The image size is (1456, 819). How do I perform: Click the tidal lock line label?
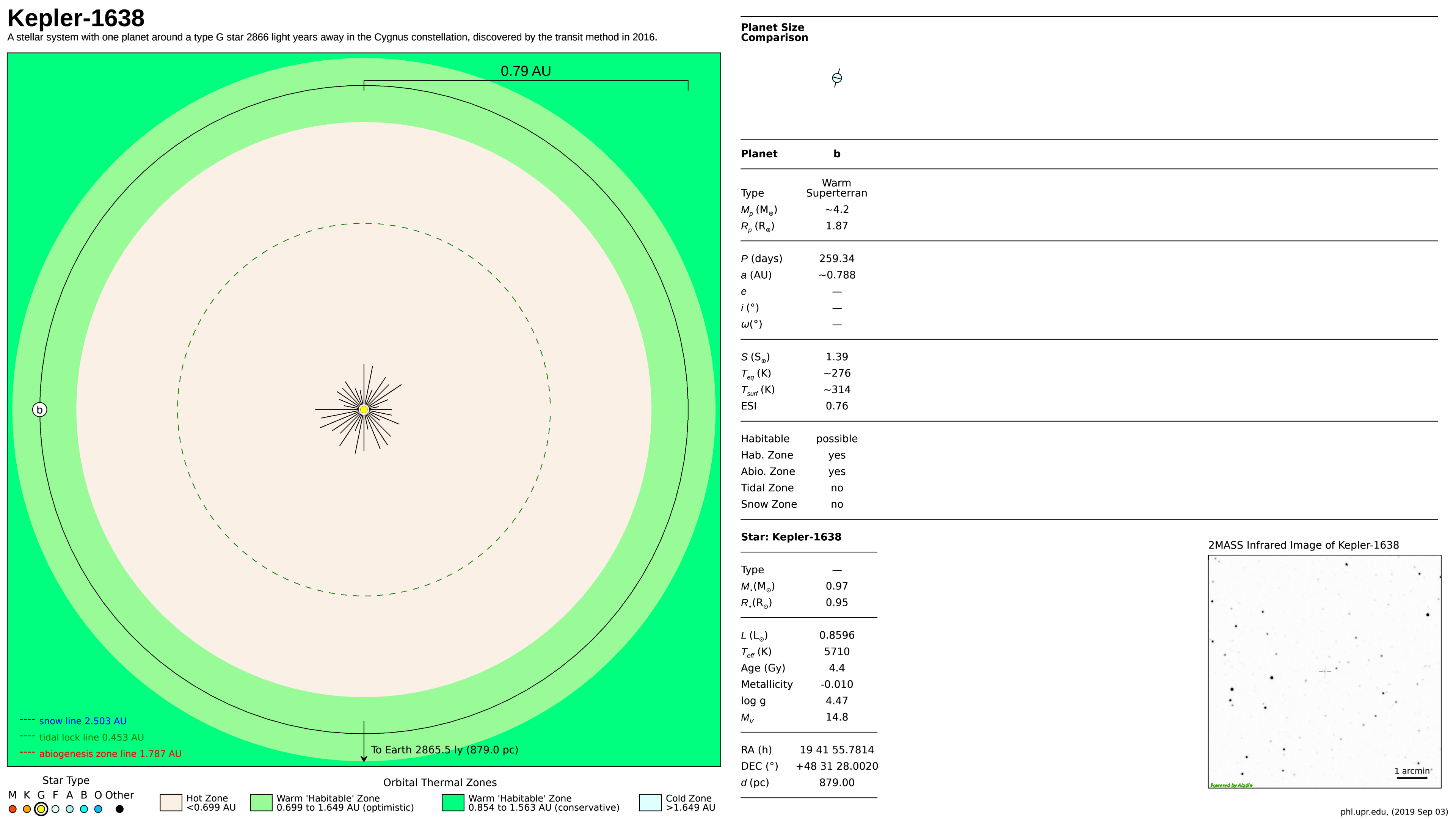(91, 737)
